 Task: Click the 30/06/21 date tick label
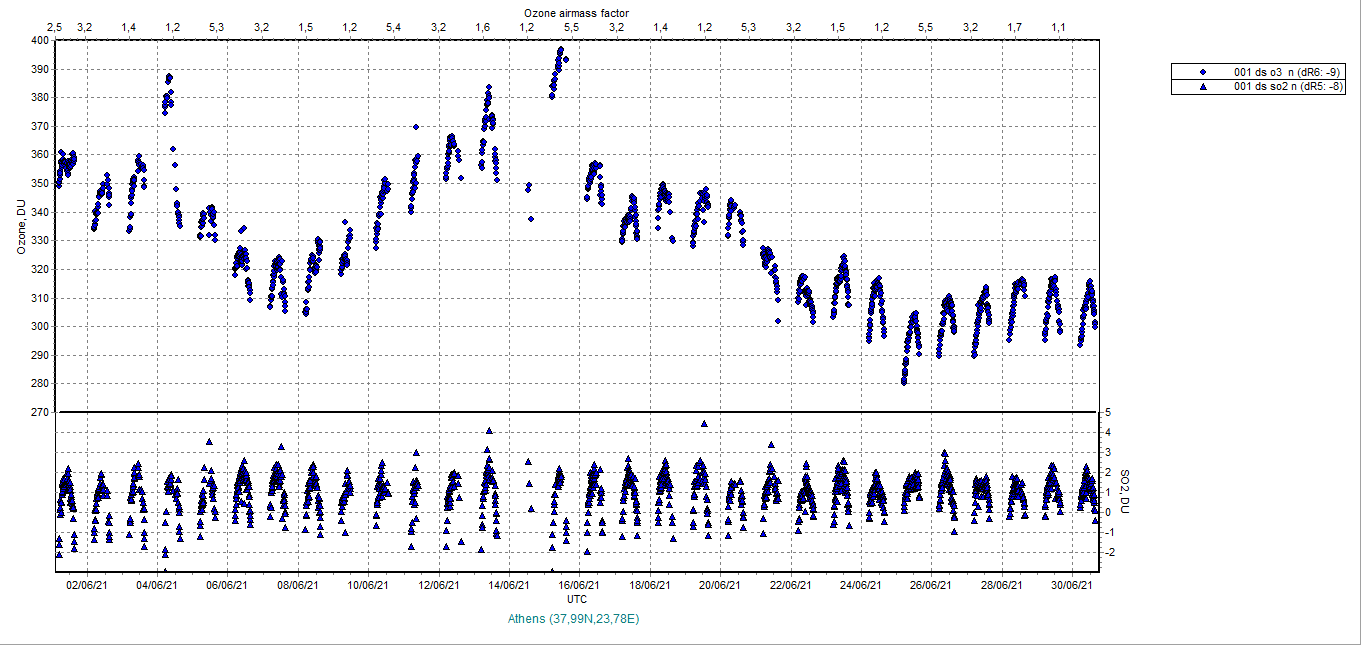(x=1071, y=586)
